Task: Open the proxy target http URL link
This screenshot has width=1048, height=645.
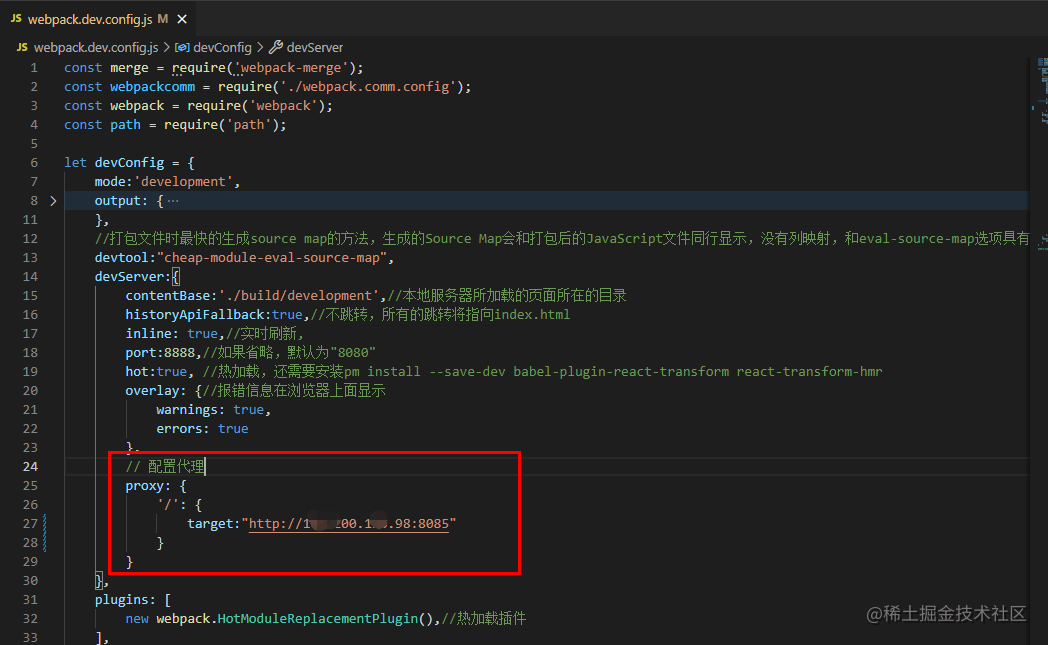Action: (348, 523)
